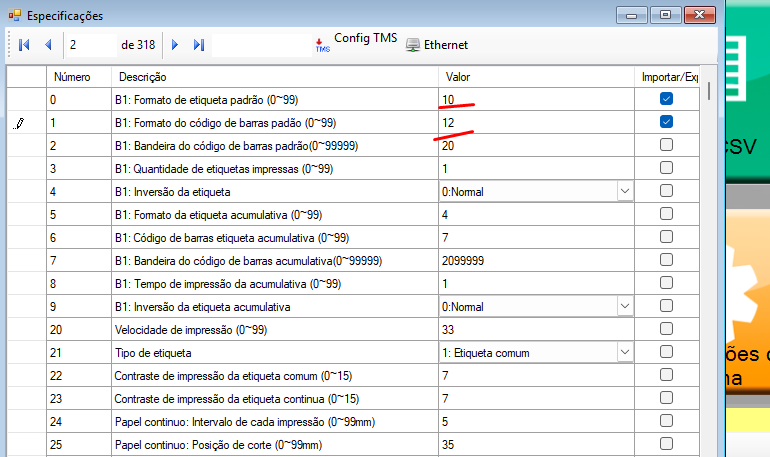770x457 pixels.
Task: Enable import checkbox for Velocidade de impressão
Action: coord(666,329)
